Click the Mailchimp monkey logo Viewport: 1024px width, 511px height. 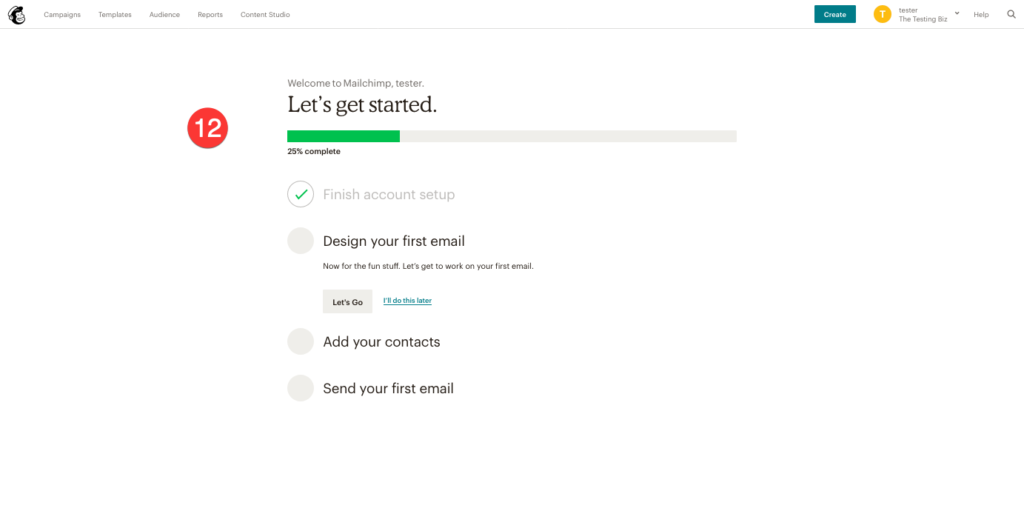click(17, 15)
